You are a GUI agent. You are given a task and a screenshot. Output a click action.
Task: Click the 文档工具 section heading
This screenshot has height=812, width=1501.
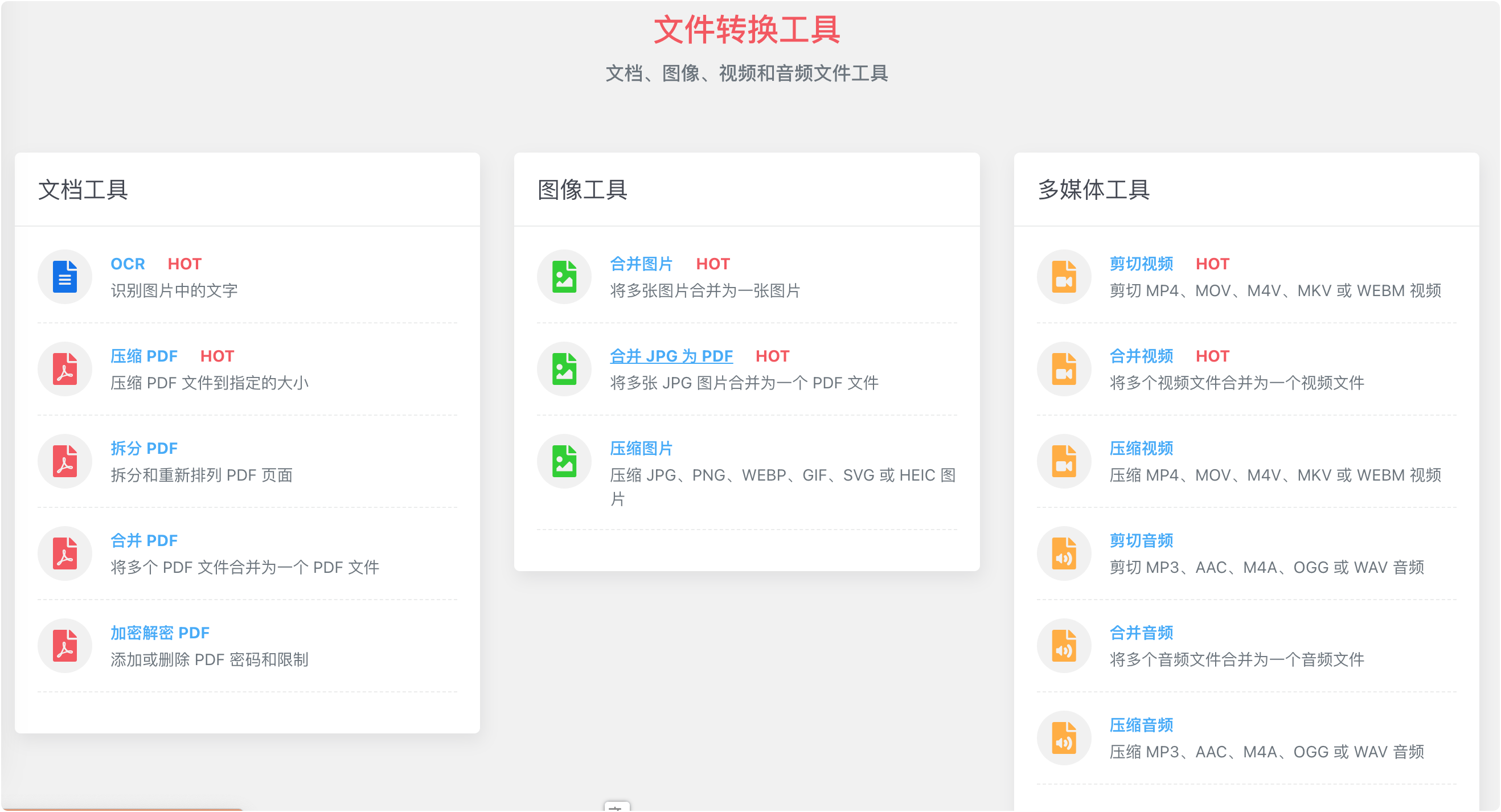(83, 190)
